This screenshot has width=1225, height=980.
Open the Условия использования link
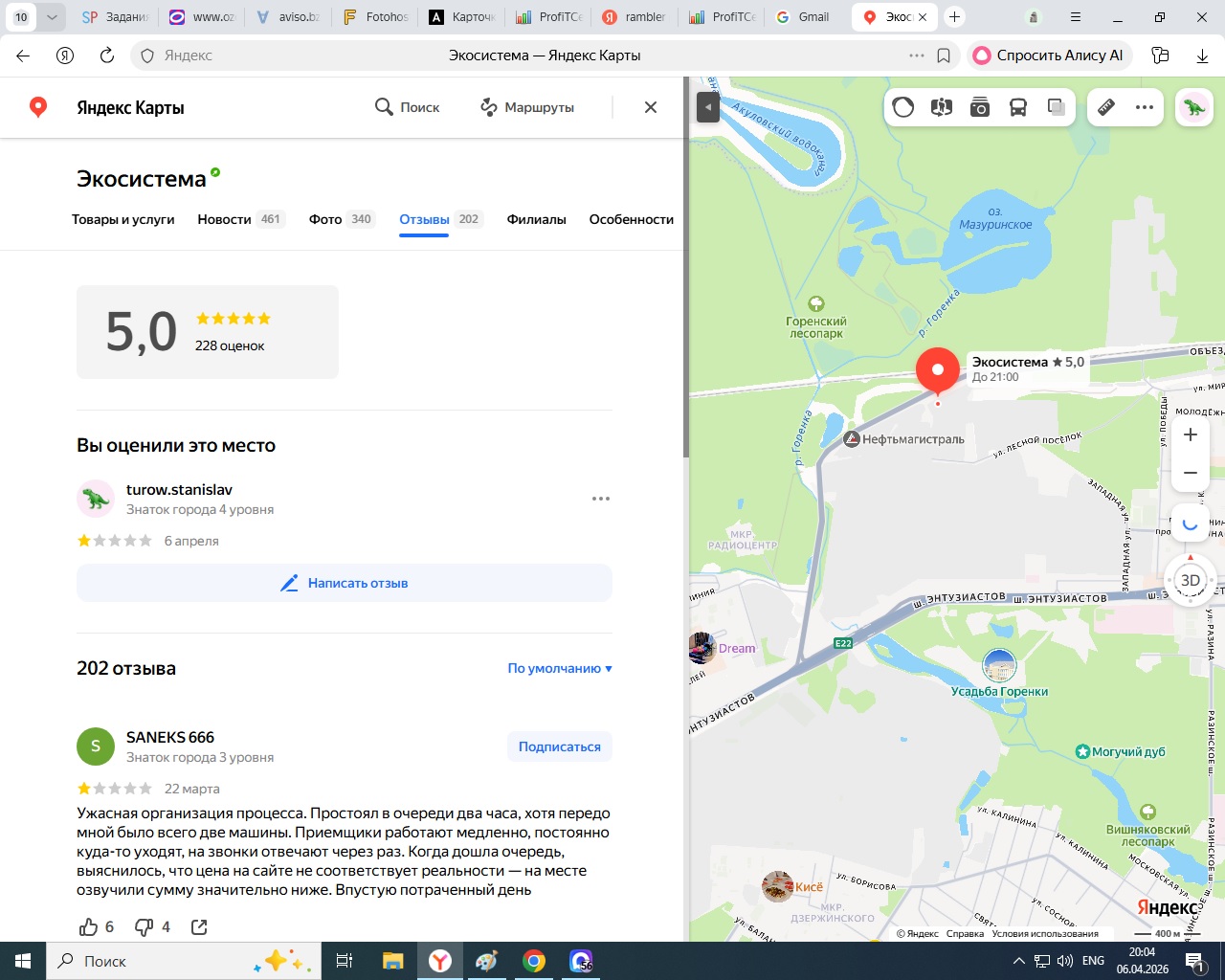[1045, 933]
